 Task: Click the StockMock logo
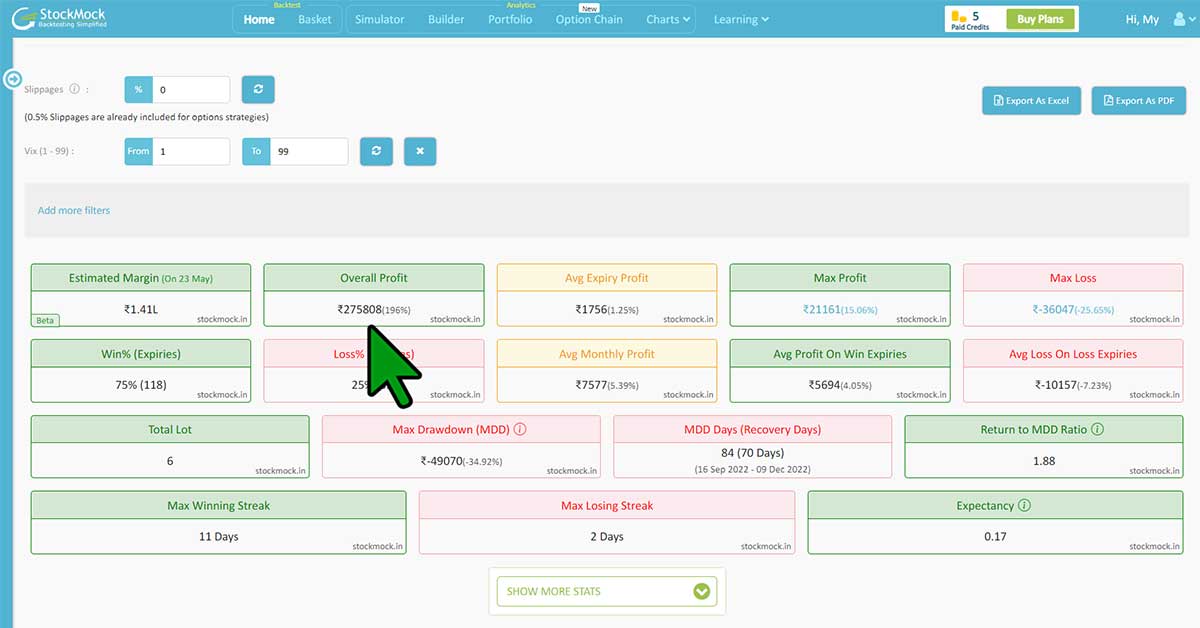click(x=58, y=19)
